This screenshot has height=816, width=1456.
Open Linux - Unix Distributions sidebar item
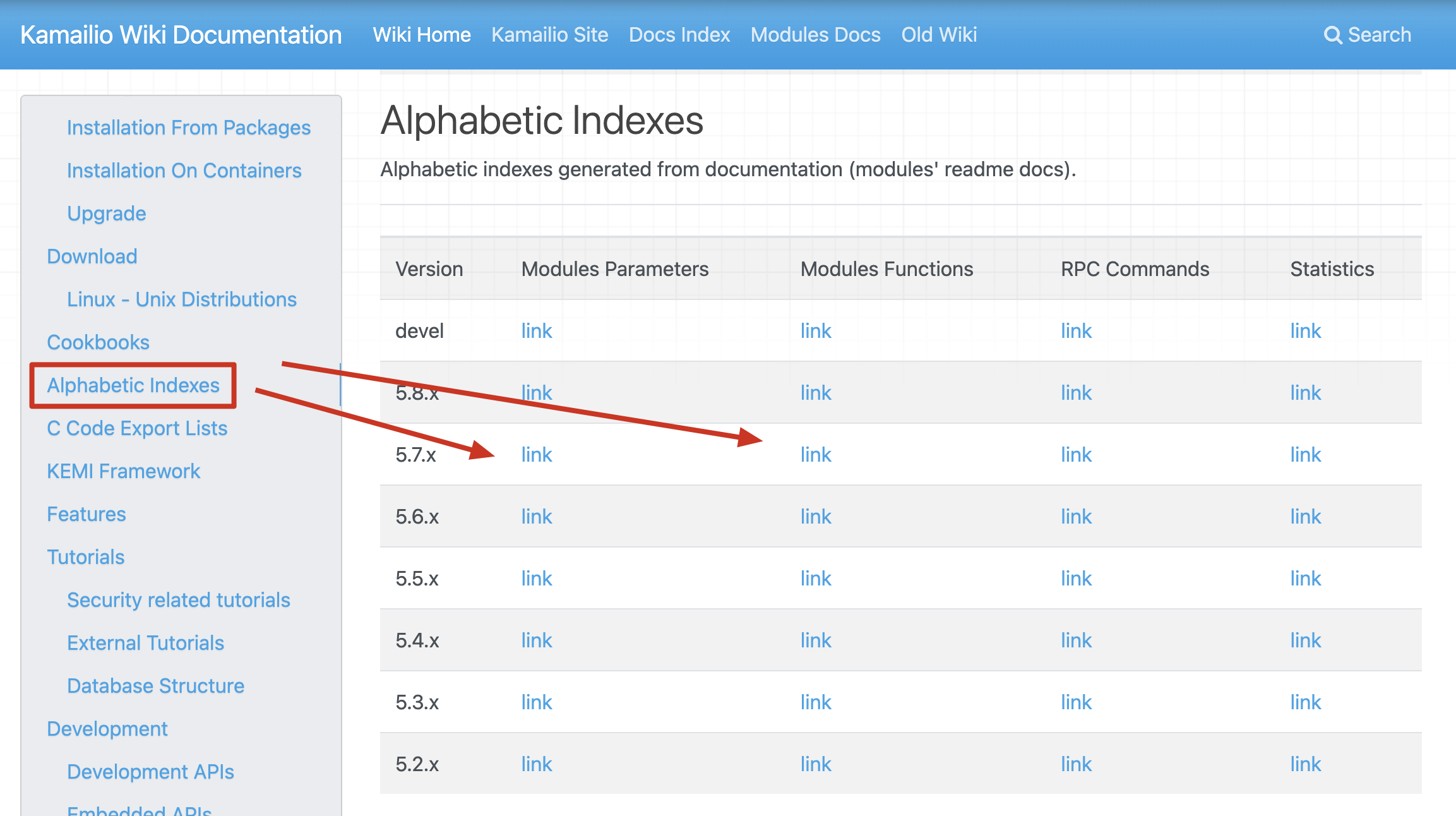[x=182, y=299]
